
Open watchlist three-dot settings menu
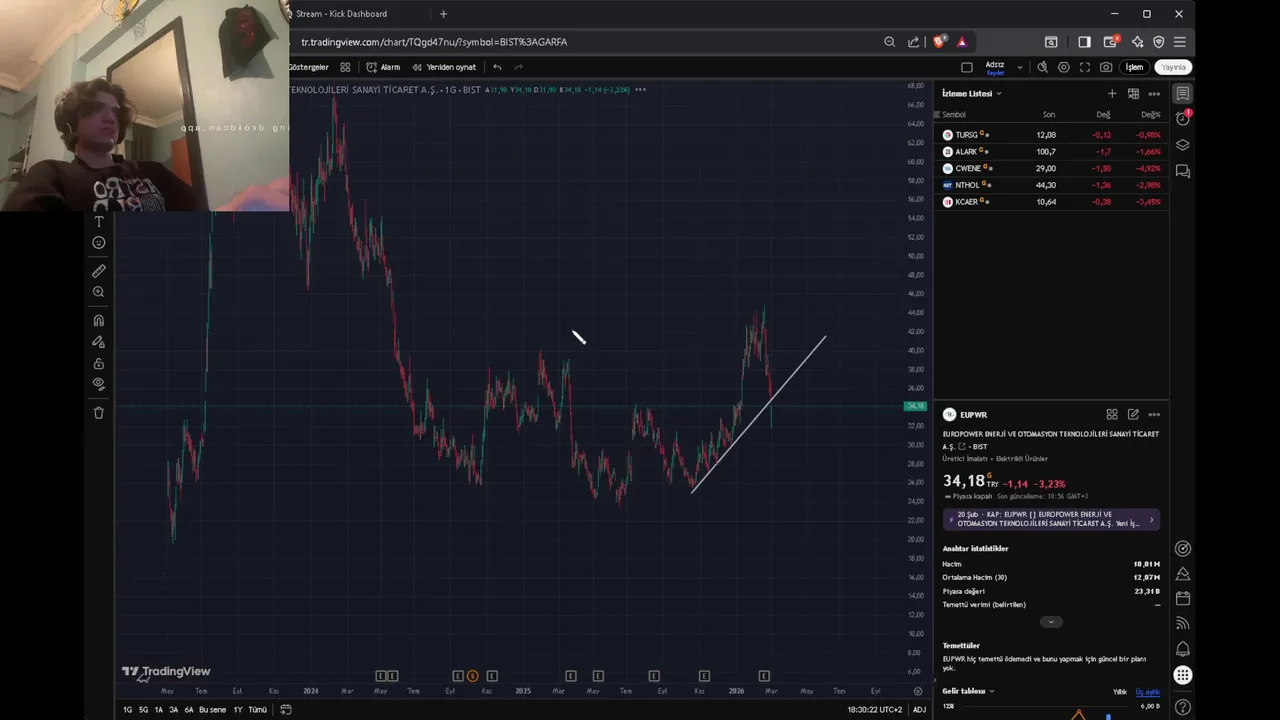tap(1154, 93)
